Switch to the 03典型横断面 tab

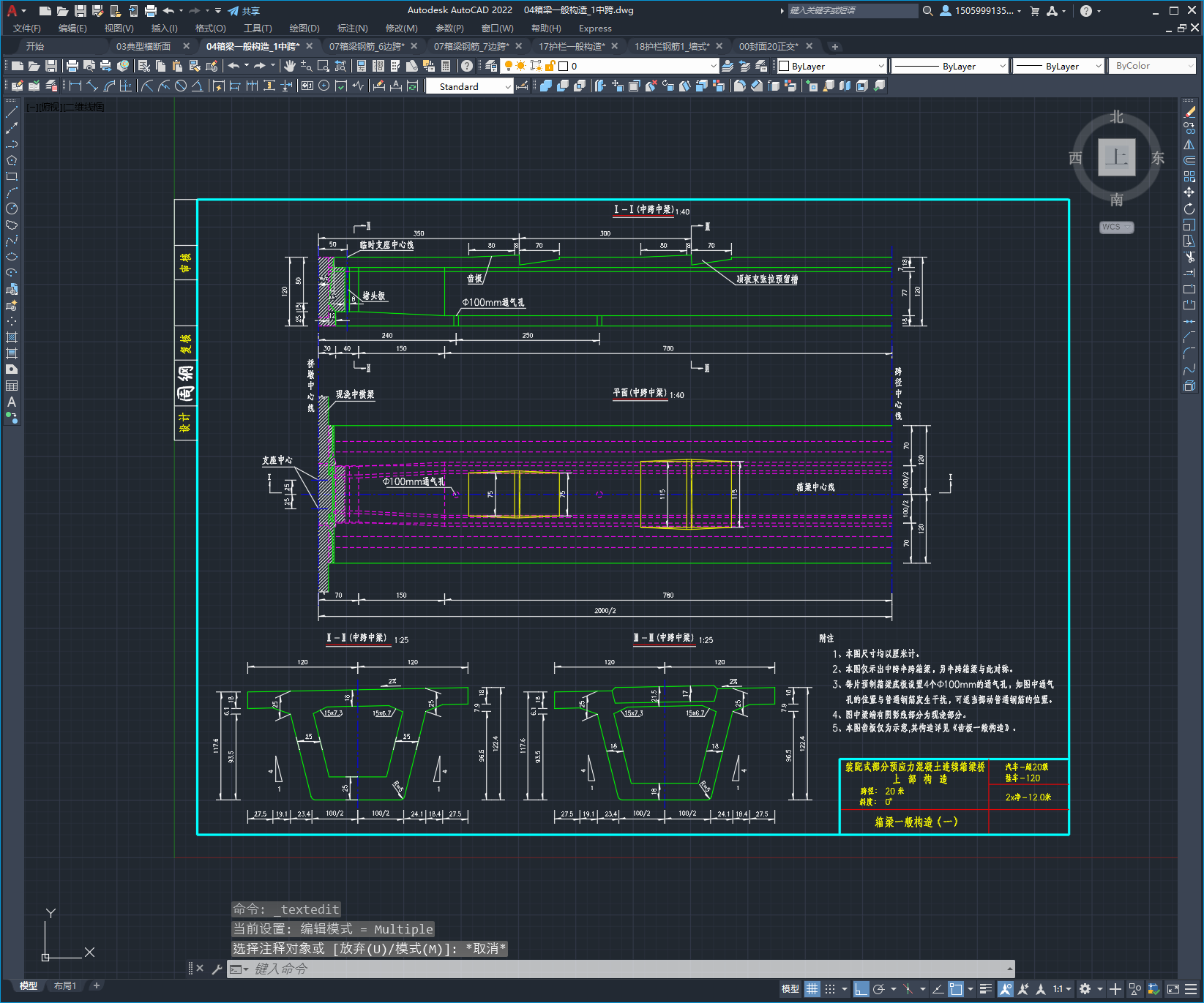pyautogui.click(x=143, y=46)
